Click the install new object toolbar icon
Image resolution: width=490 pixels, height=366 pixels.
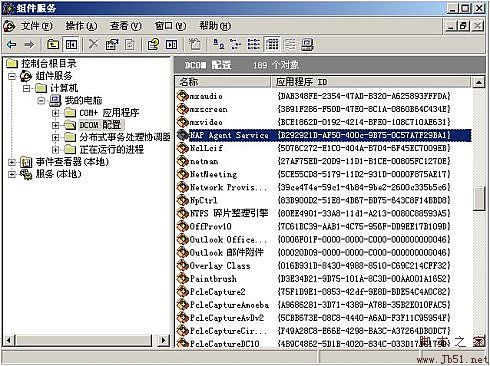click(195, 44)
